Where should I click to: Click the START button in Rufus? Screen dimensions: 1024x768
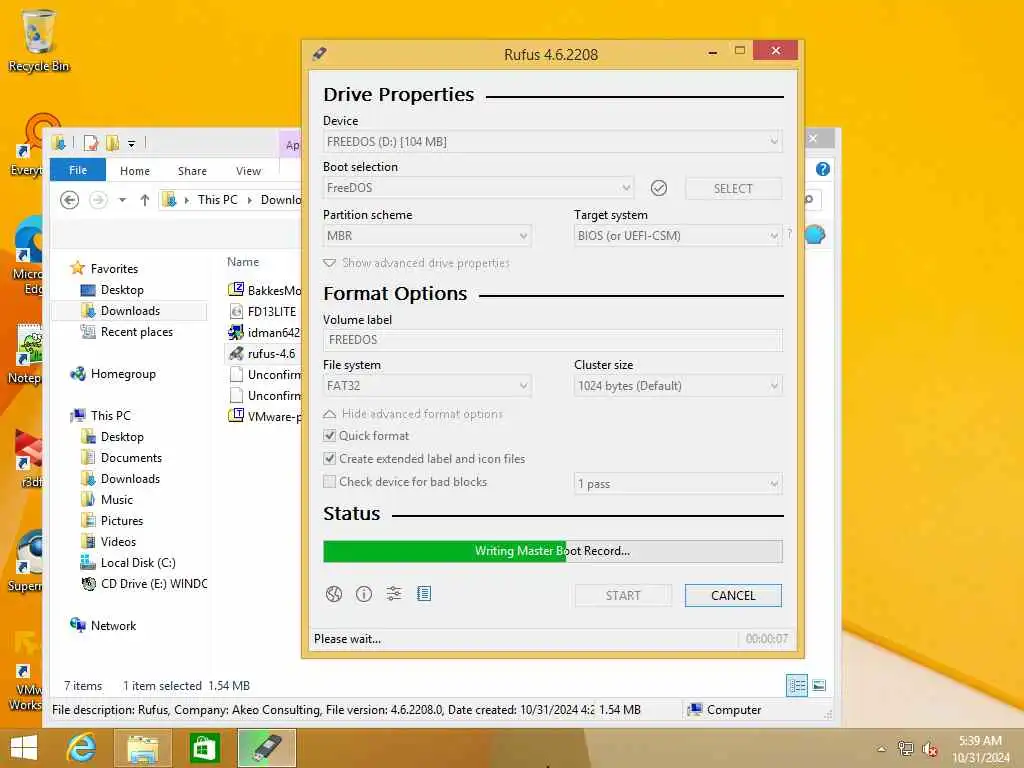(623, 596)
